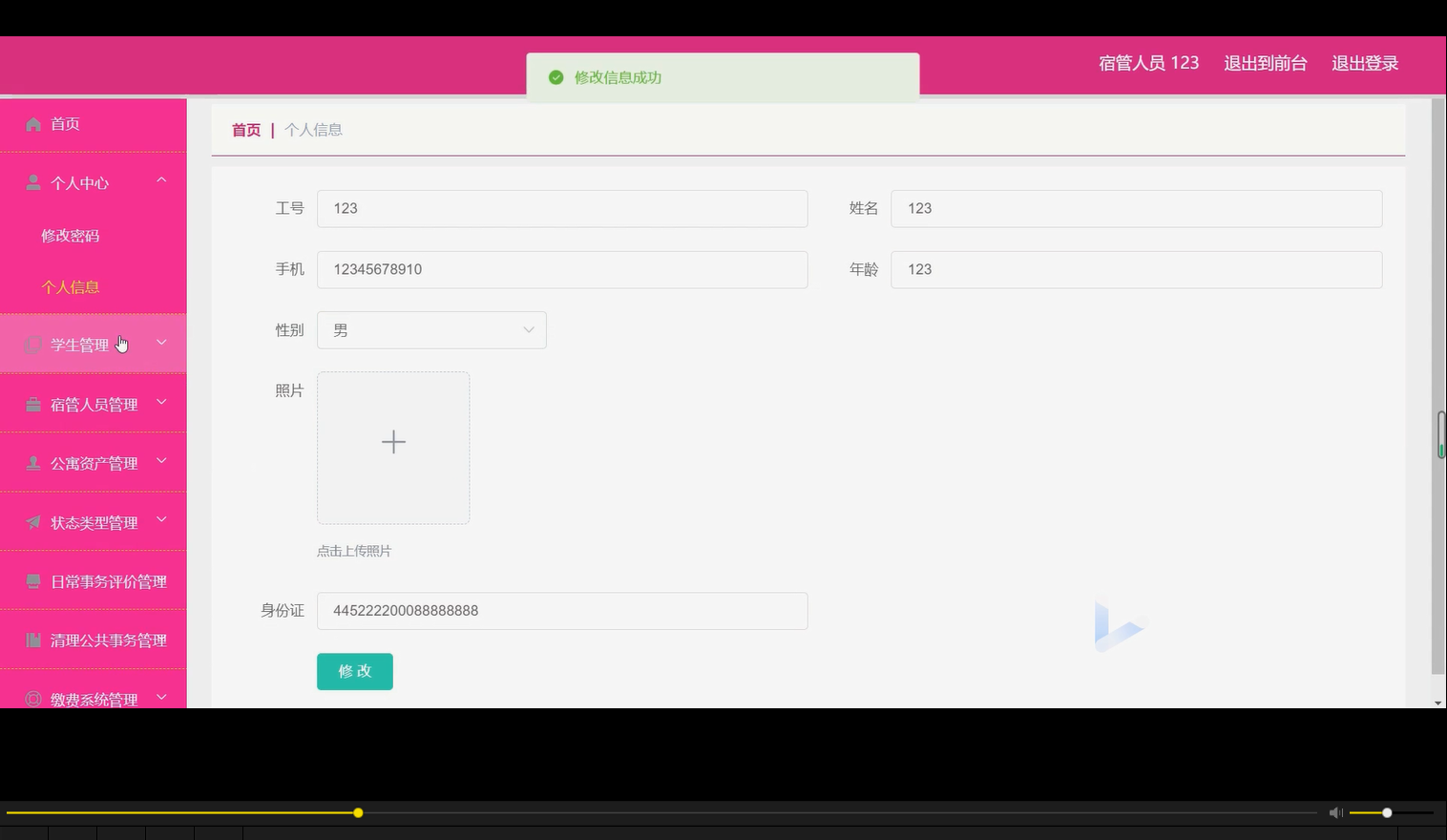Click the 修改 button to save changes

click(354, 671)
